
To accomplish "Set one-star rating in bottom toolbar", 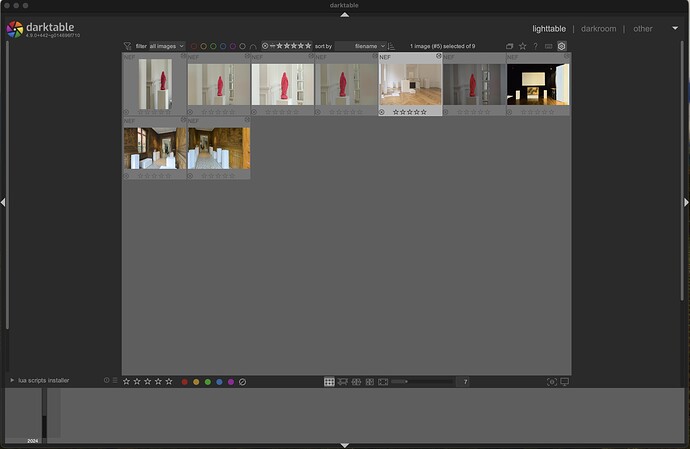I will coord(126,381).
